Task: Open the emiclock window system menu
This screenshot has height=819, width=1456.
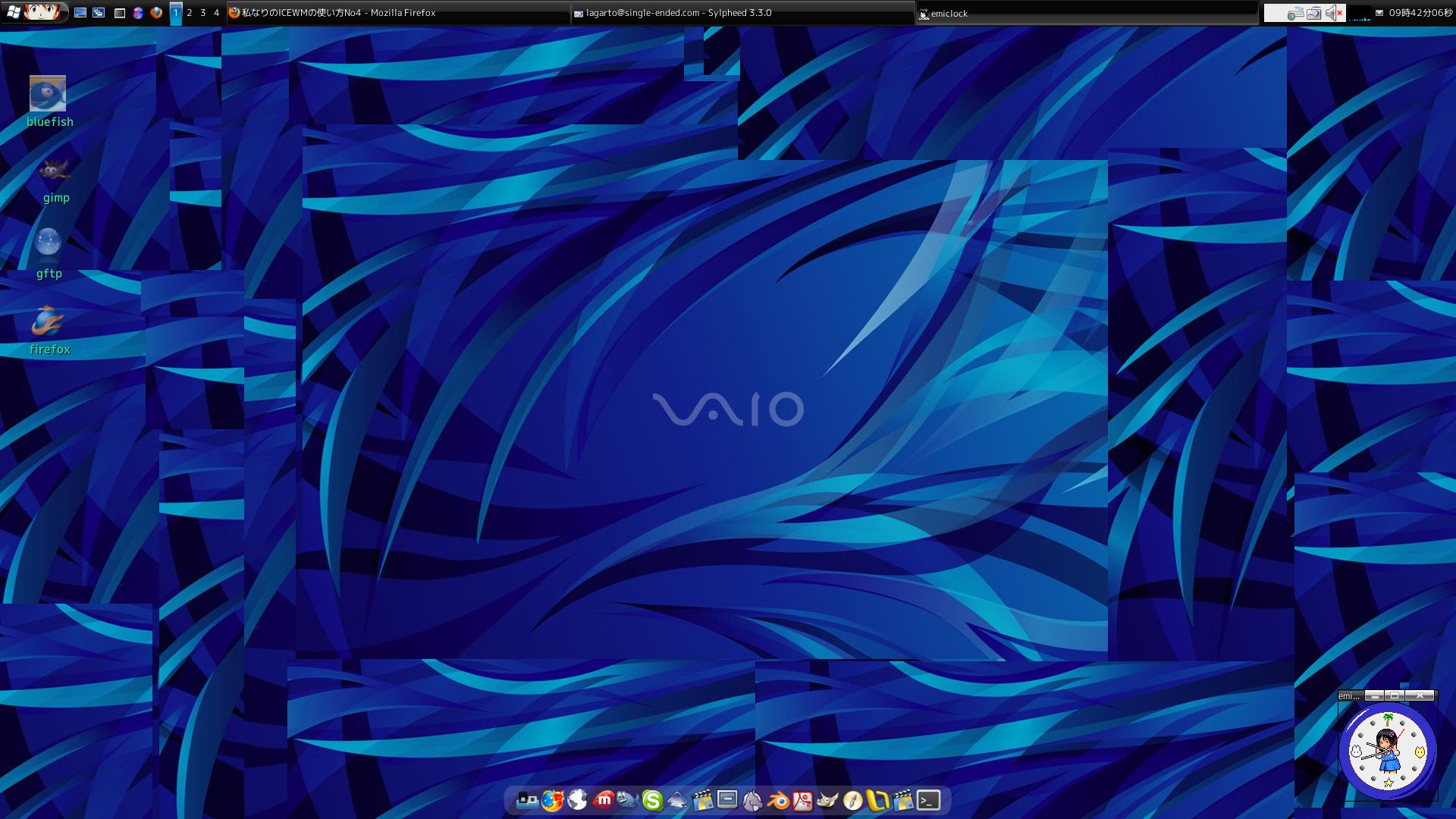Action: click(1348, 695)
